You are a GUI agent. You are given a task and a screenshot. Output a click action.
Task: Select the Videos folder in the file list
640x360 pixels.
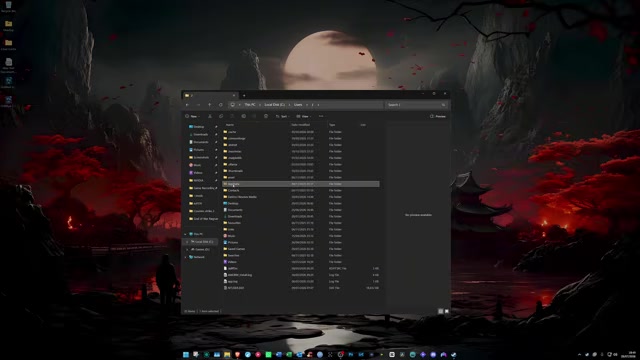301,262
